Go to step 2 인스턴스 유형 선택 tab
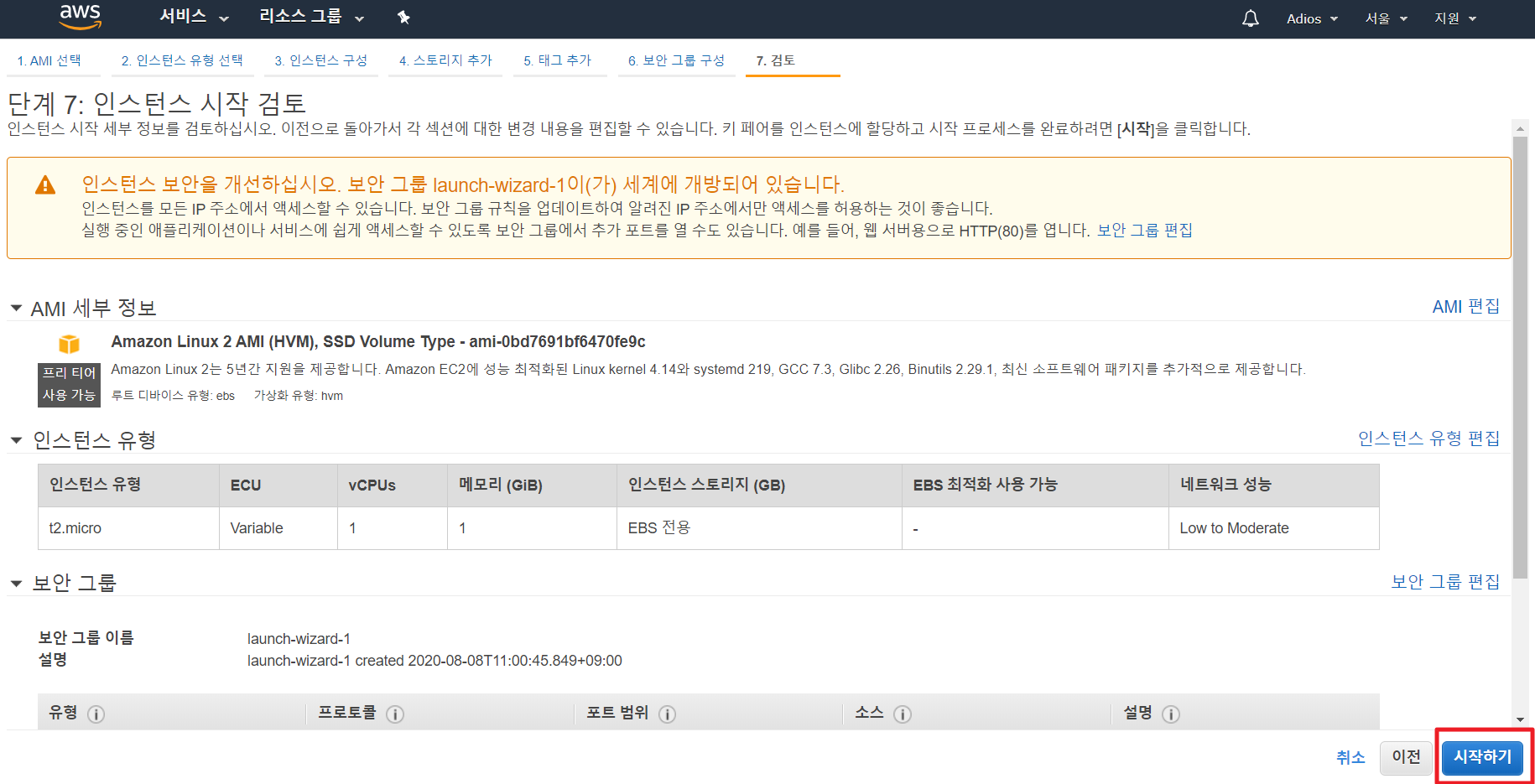 pyautogui.click(x=182, y=60)
